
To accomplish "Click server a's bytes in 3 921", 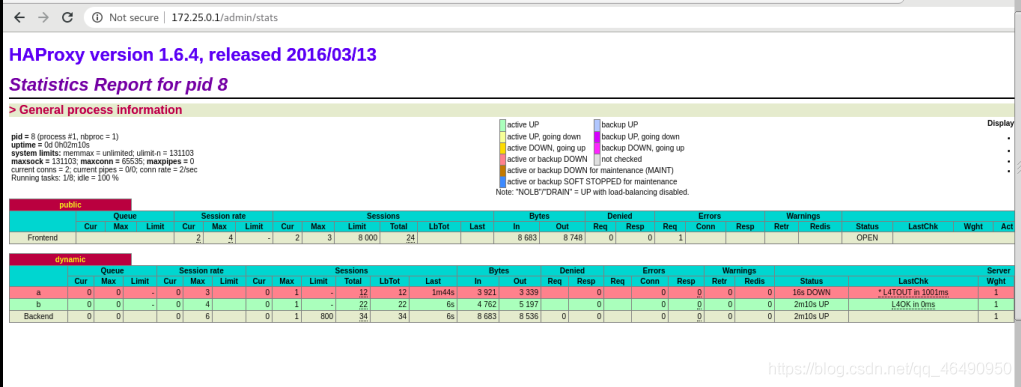I will pos(486,293).
